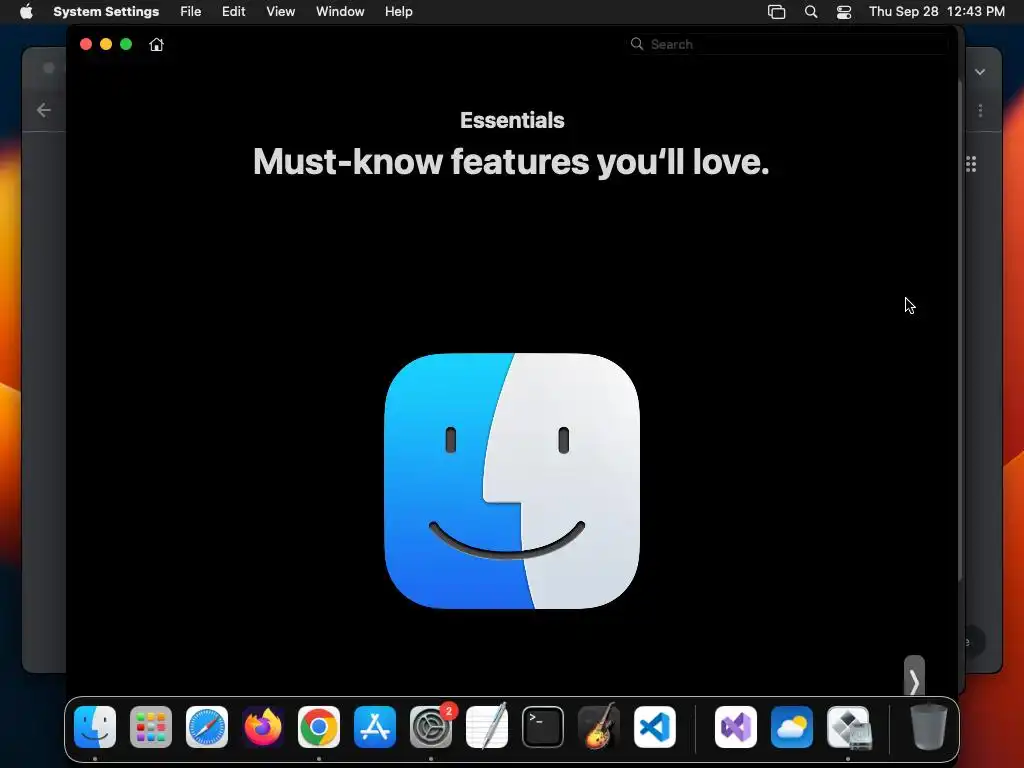Close the Tips window with red button
The width and height of the screenshot is (1024, 768).
86,44
